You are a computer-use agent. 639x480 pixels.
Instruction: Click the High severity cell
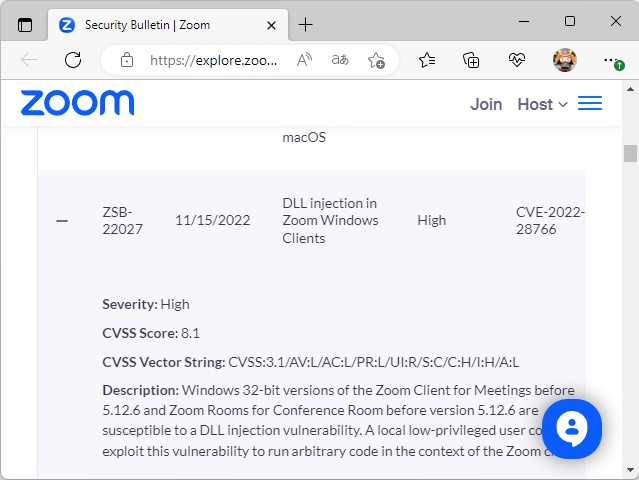point(432,220)
